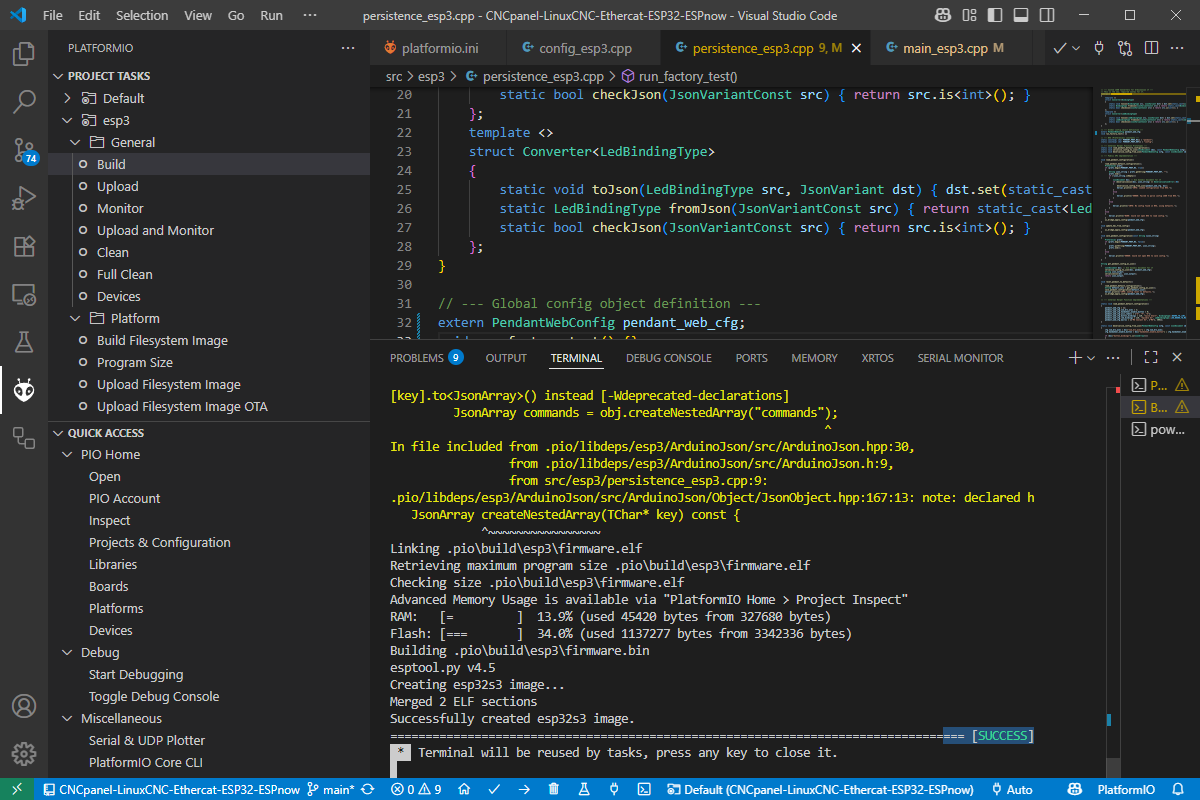Open the Extensions view in activity bar

(24, 246)
